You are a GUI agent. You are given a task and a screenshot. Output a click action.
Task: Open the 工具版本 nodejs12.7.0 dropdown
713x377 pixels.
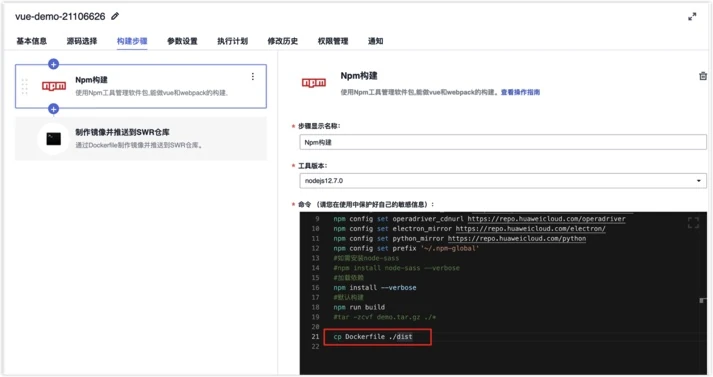coord(503,181)
